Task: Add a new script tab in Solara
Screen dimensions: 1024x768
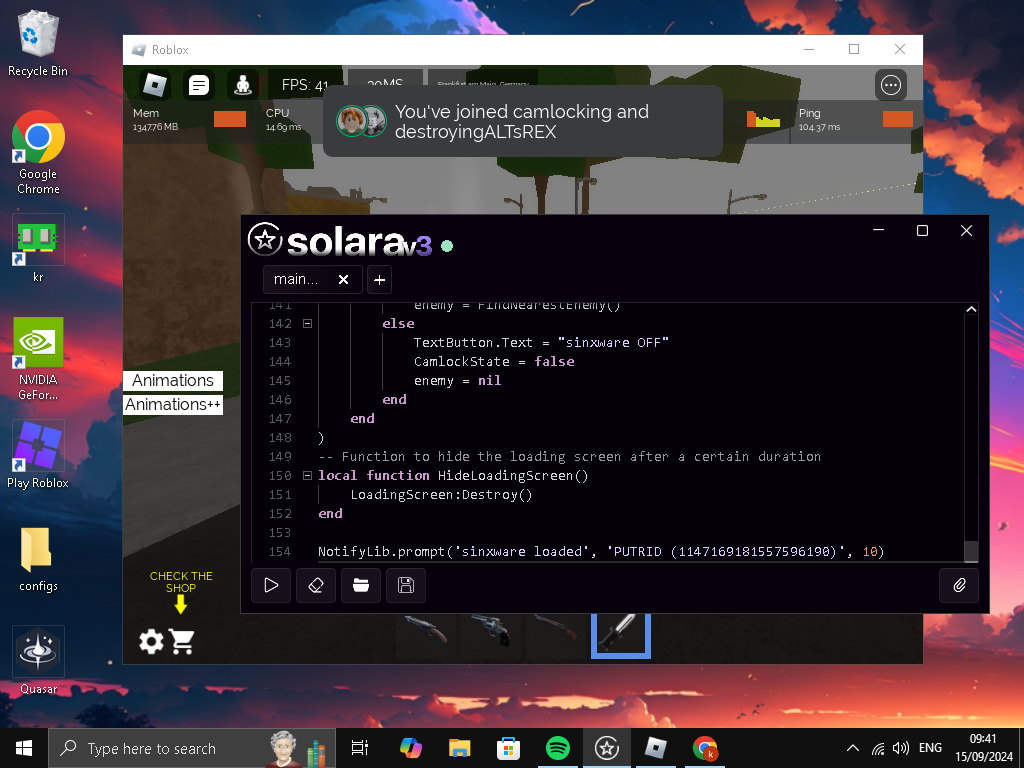Action: 379,280
